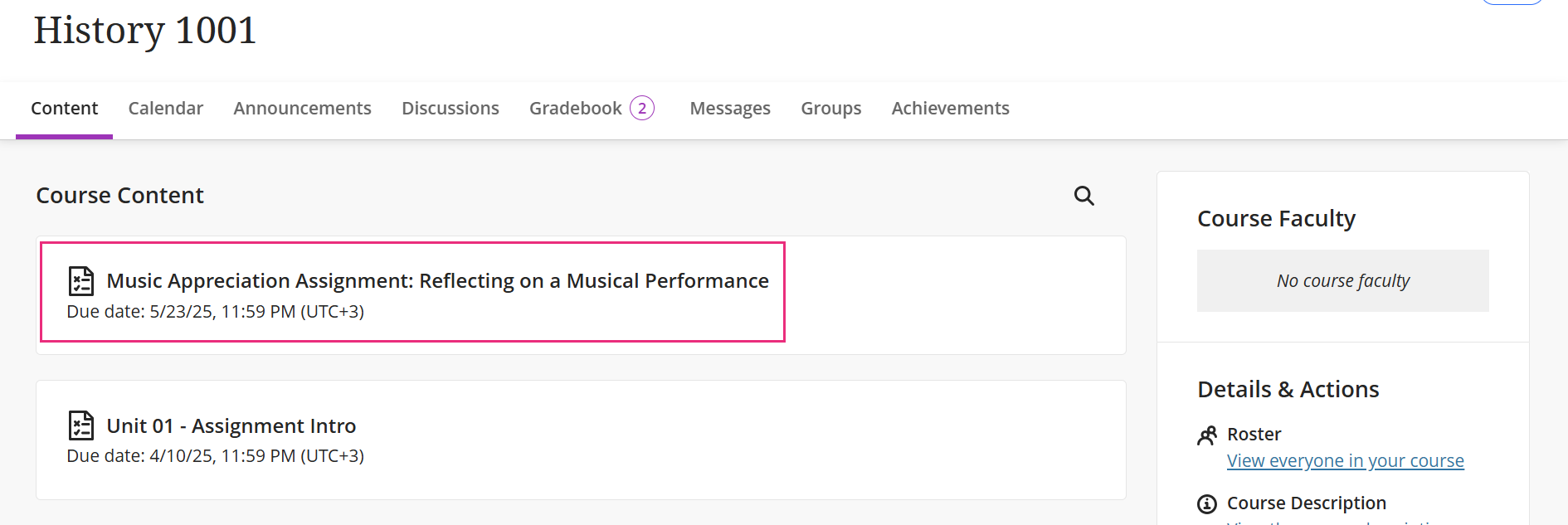Open the Messages tab
Viewport: 1568px width, 525px height.
730,109
